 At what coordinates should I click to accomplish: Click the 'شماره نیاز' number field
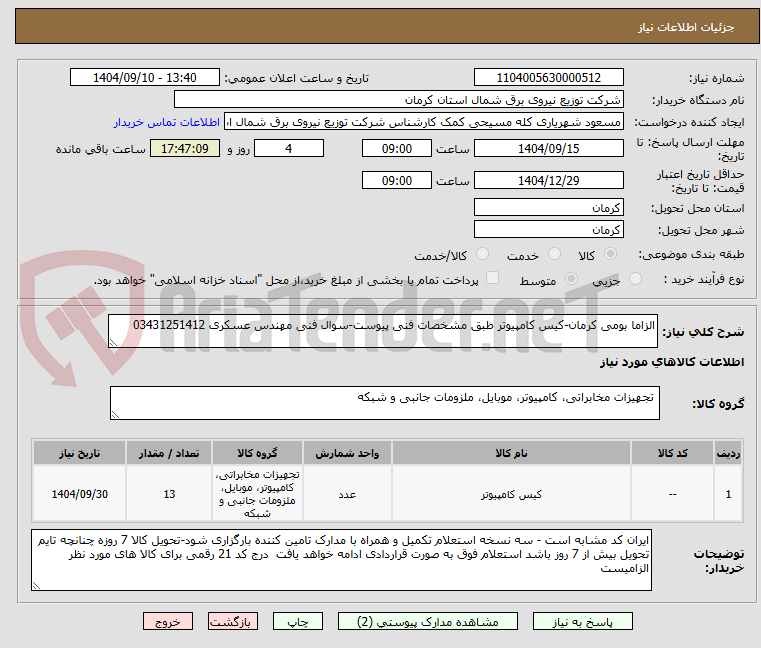tap(547, 78)
